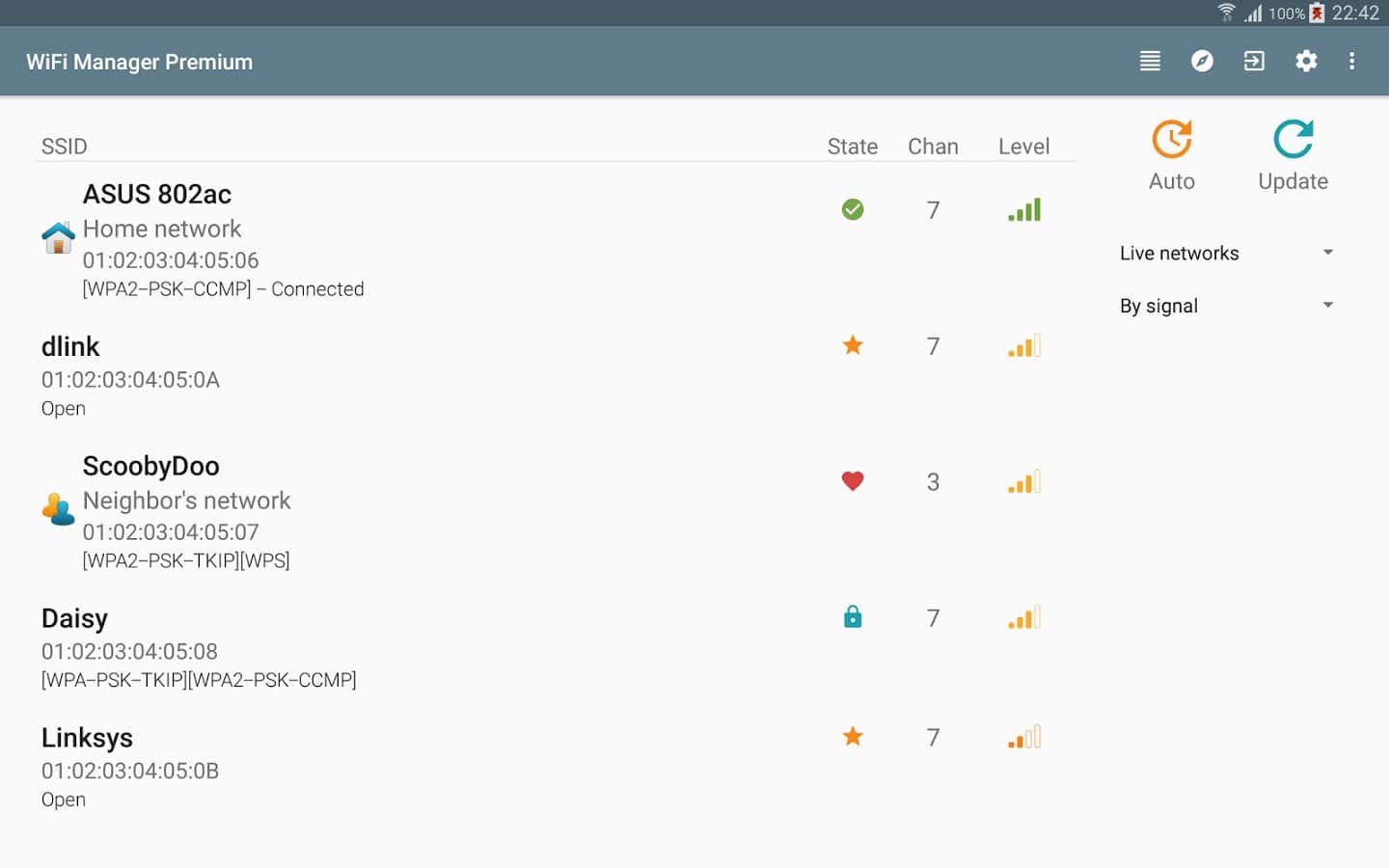Click the ASUS 802ac signal level bars
Image resolution: width=1389 pixels, height=868 pixels.
tap(1024, 209)
